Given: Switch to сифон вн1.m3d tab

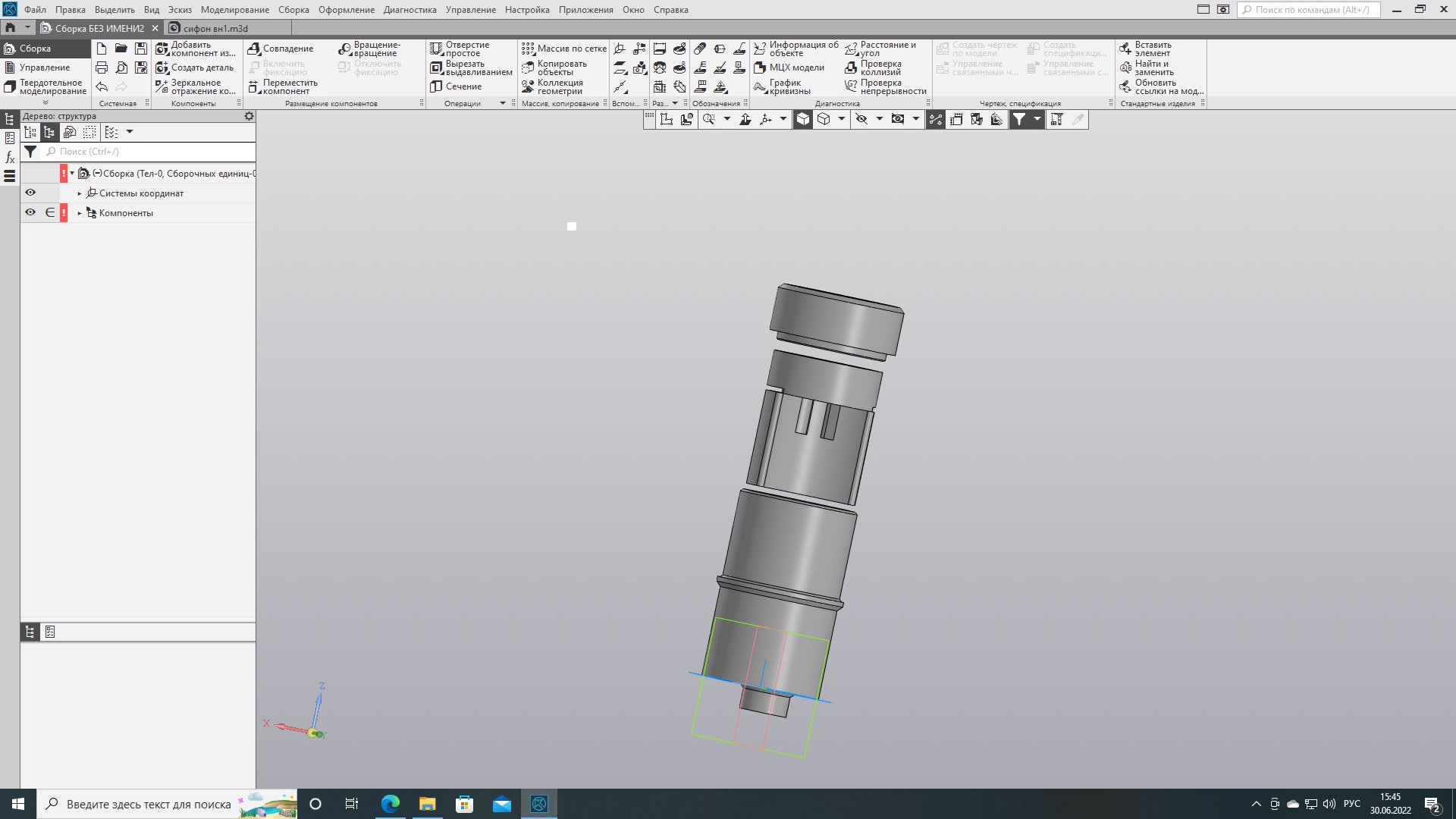Looking at the screenshot, I should [215, 28].
